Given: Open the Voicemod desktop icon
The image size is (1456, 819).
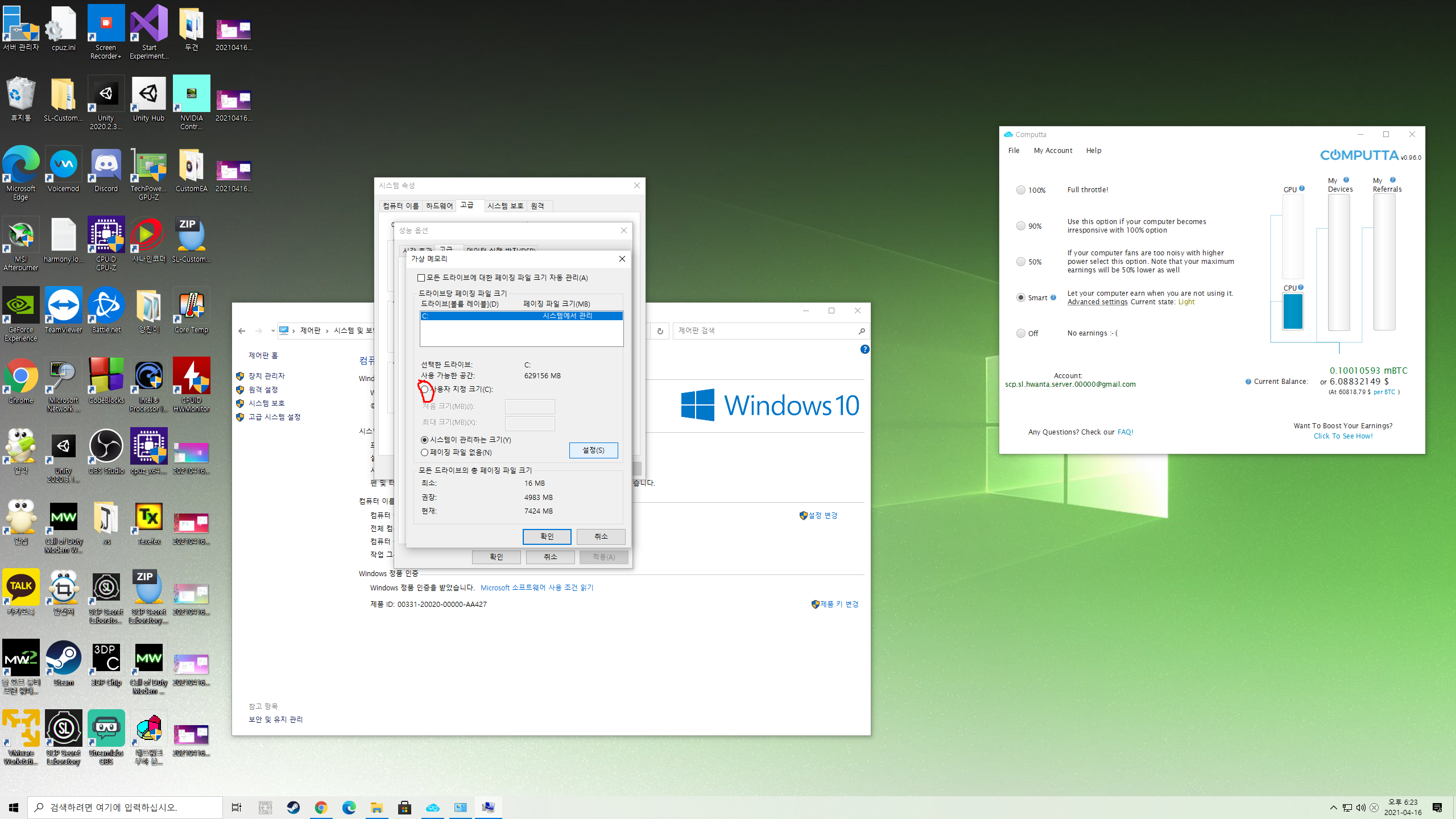Looking at the screenshot, I should pos(63,170).
